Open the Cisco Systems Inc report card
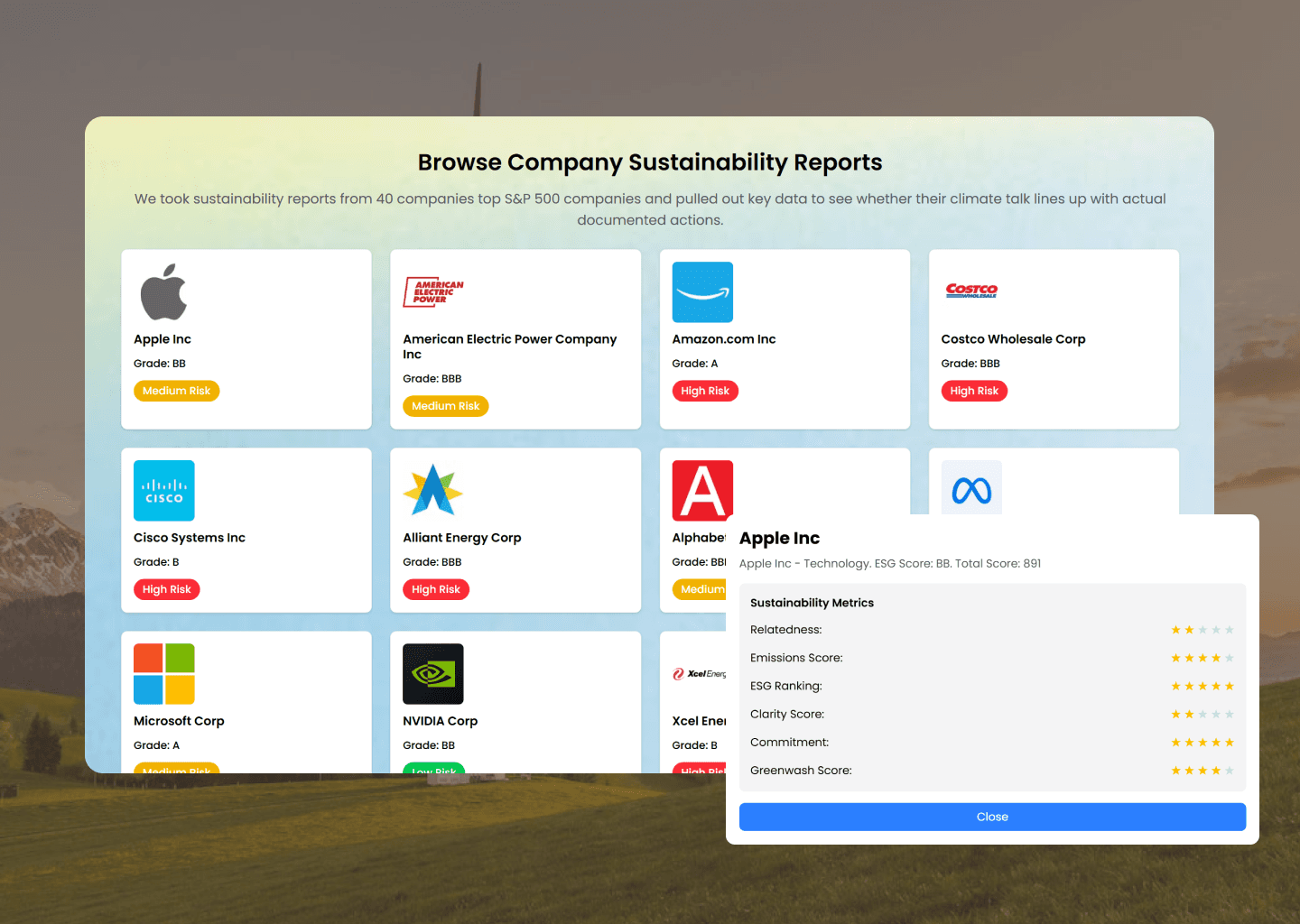Screen dimensions: 1300x924 [246, 531]
